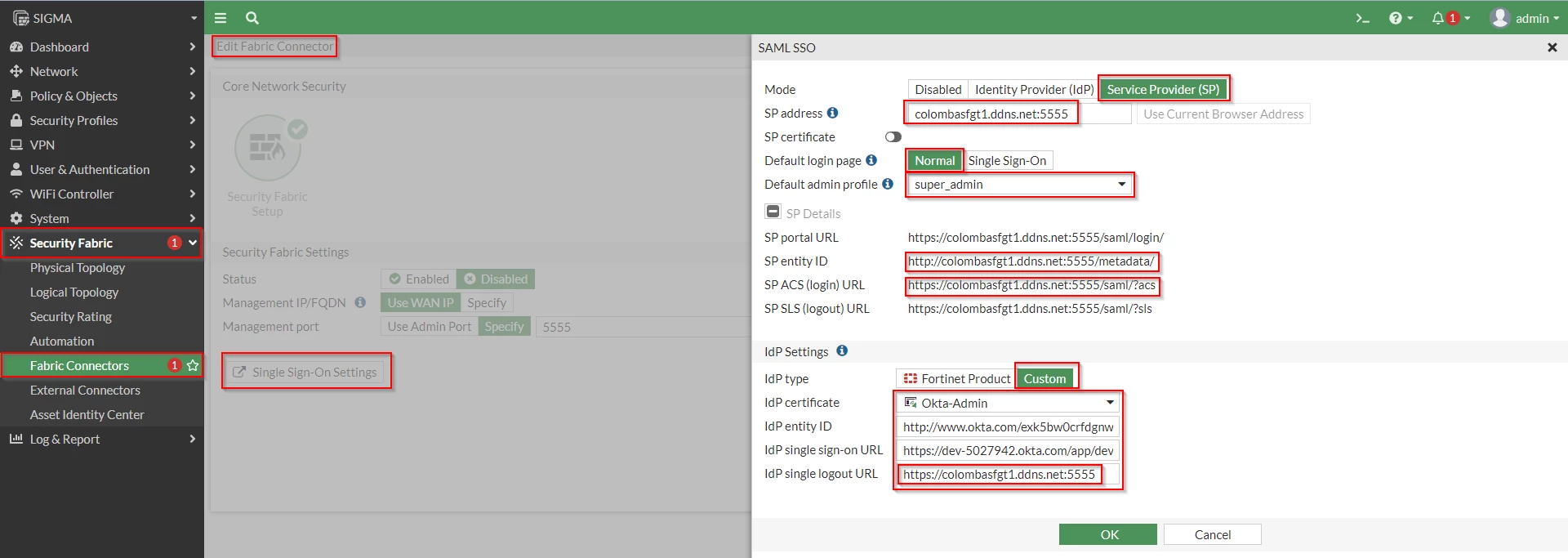Expand the Log & Report chevron
The height and width of the screenshot is (558, 1568).
pyautogui.click(x=192, y=439)
